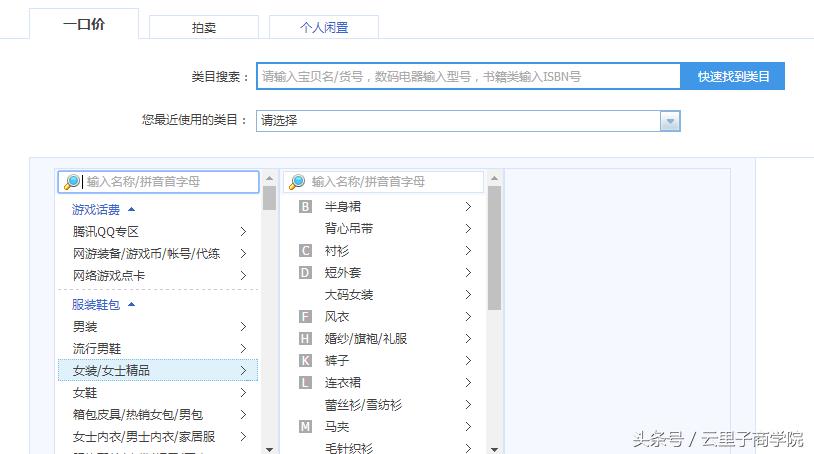Select 男装 in the category list
The image size is (814, 454).
(86, 327)
